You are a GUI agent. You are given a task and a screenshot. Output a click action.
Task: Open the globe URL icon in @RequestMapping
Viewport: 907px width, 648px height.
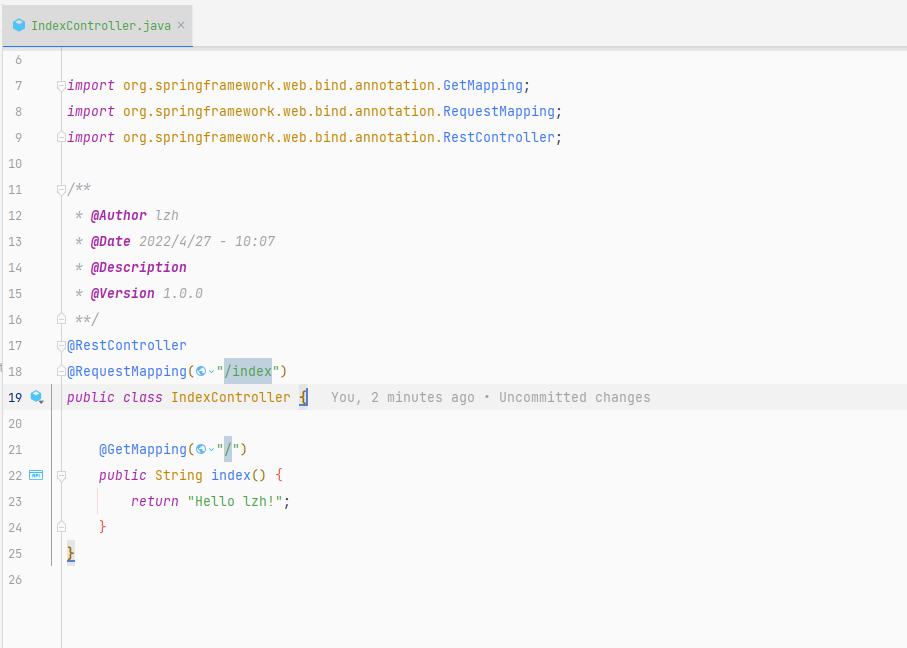click(x=201, y=371)
